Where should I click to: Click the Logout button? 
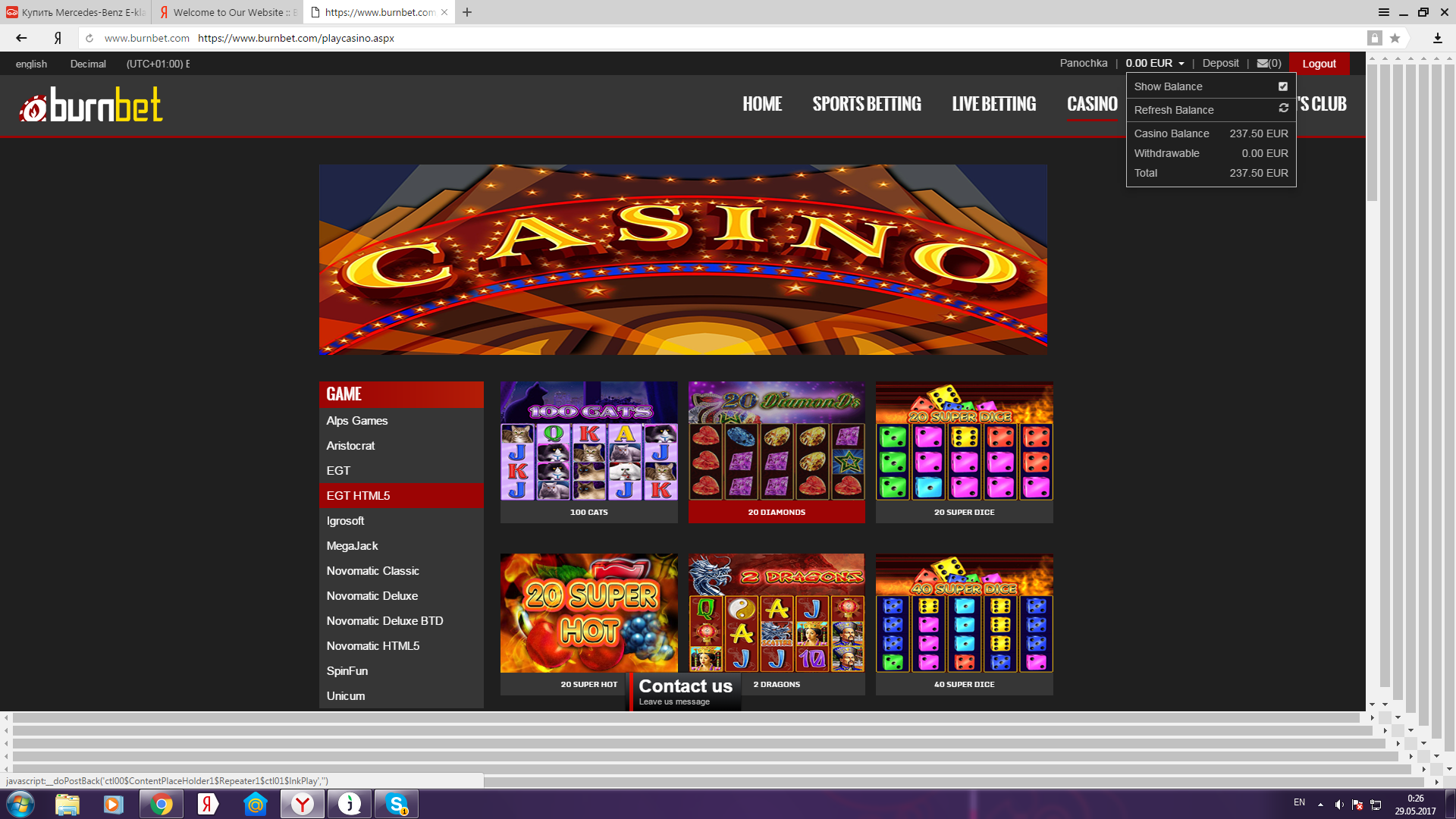pyautogui.click(x=1319, y=64)
